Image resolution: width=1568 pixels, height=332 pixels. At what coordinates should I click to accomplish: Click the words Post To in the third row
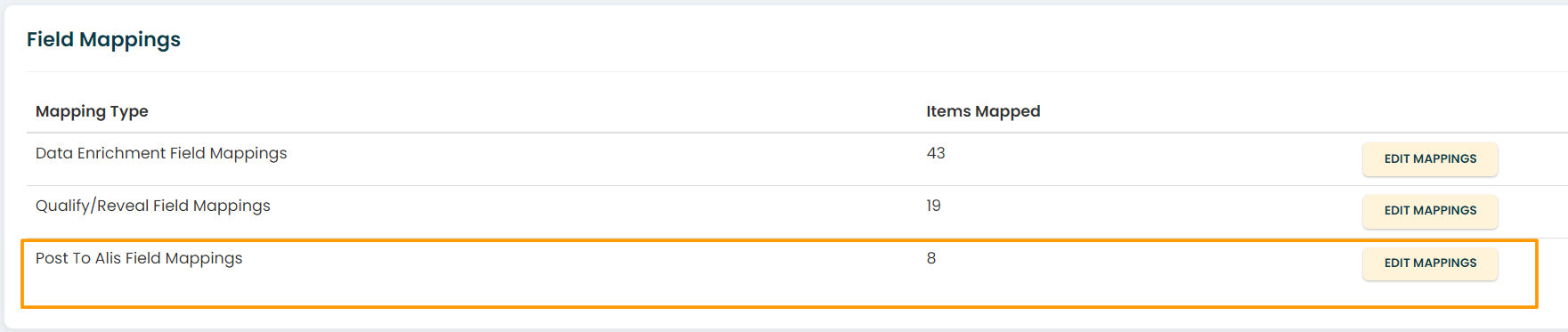pos(63,258)
